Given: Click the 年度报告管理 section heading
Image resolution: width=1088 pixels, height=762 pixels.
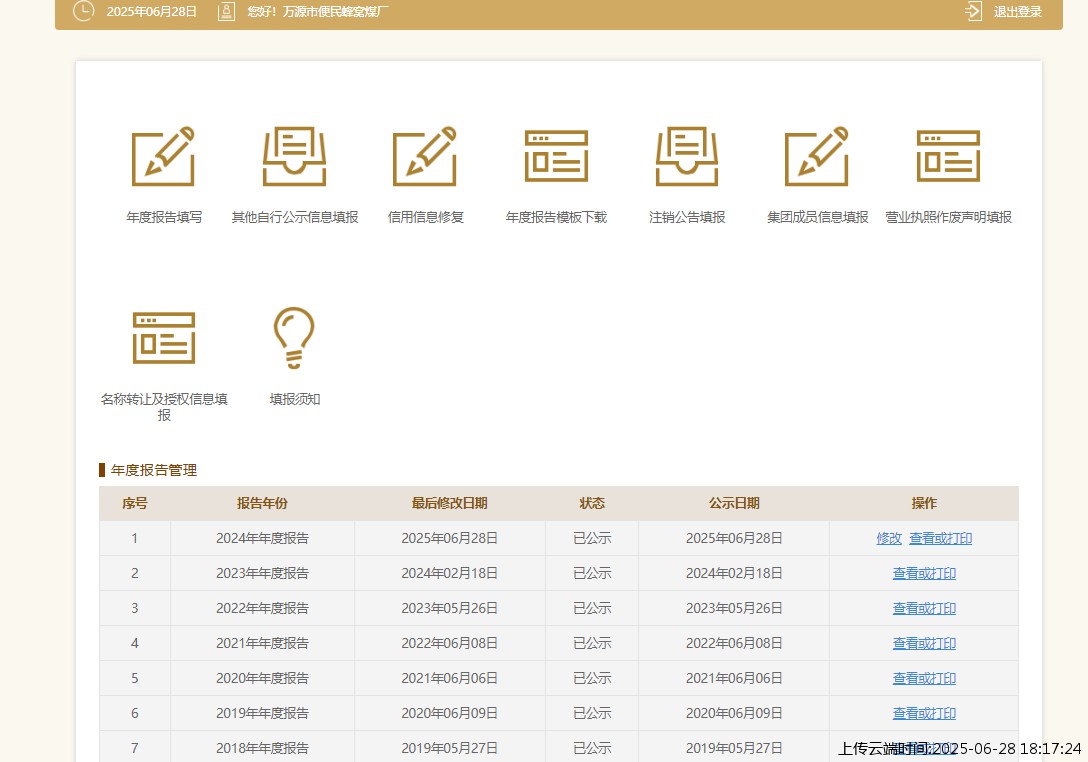Looking at the screenshot, I should [154, 470].
